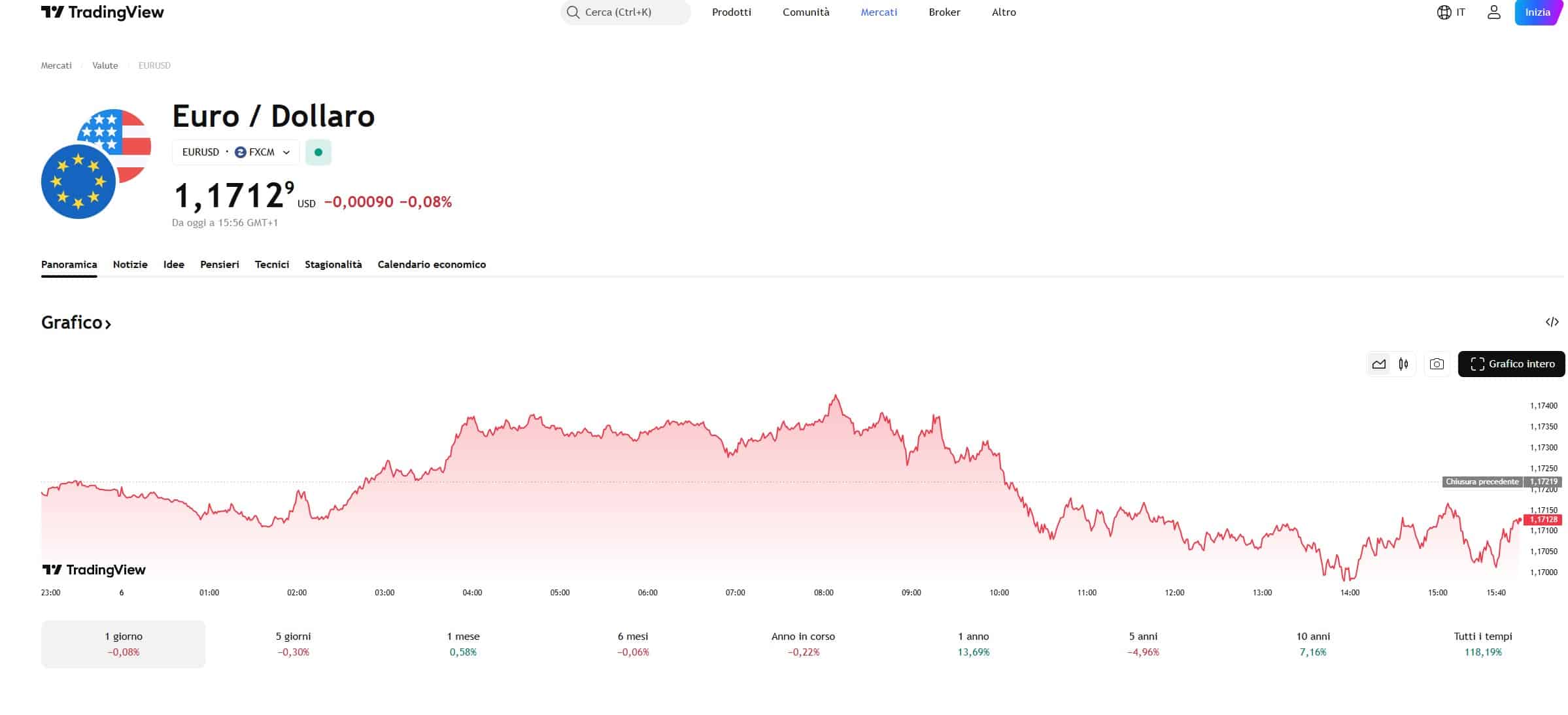This screenshot has height=715, width=1568.
Task: Select the Tutti i tempi range
Action: click(x=1481, y=644)
